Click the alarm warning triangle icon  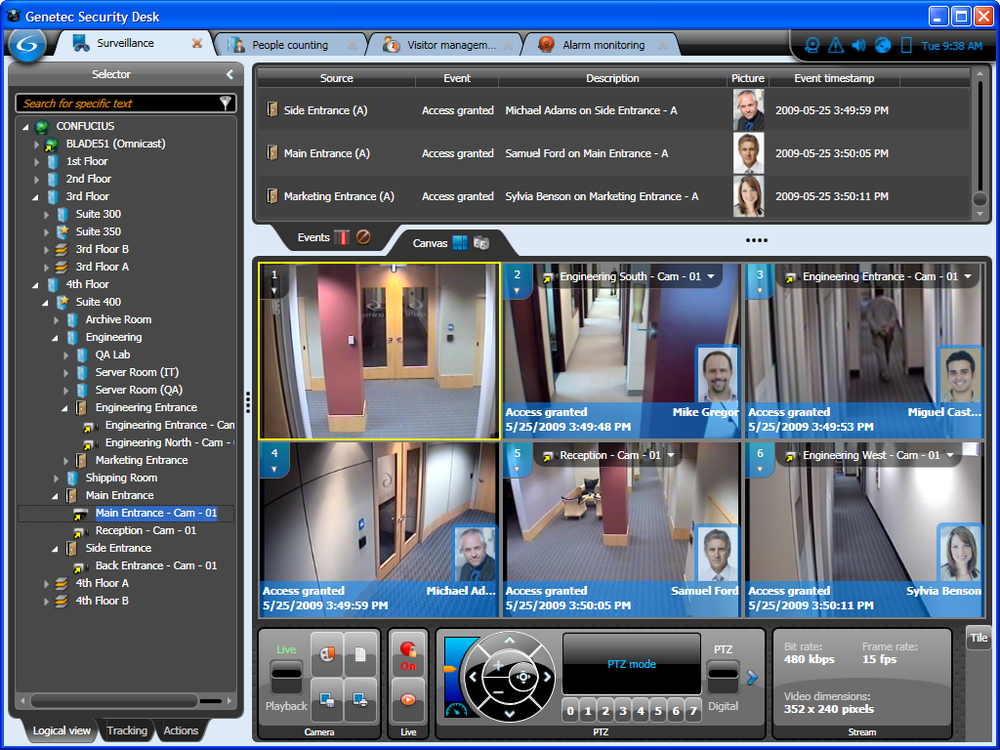pyautogui.click(x=835, y=45)
